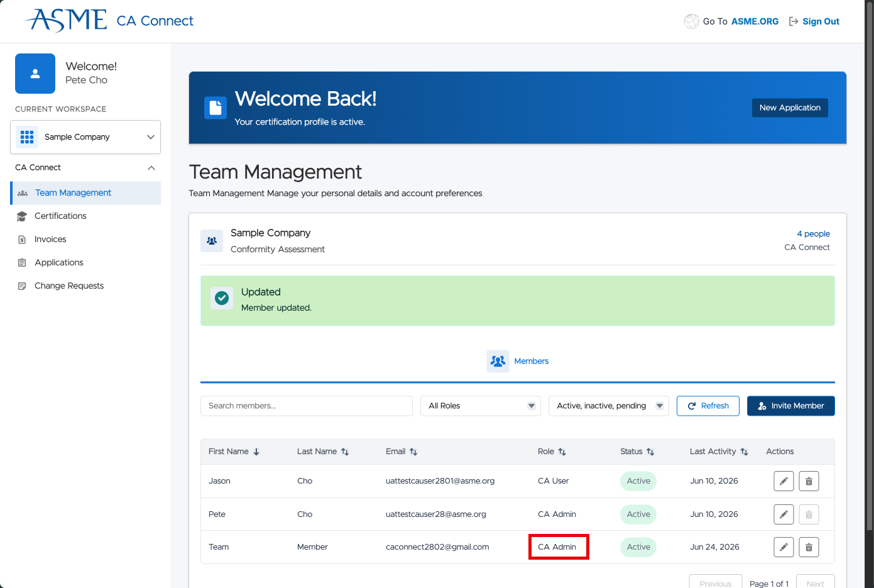The height and width of the screenshot is (588, 874).
Task: Sort by Status using the arrows icon
Action: [650, 451]
